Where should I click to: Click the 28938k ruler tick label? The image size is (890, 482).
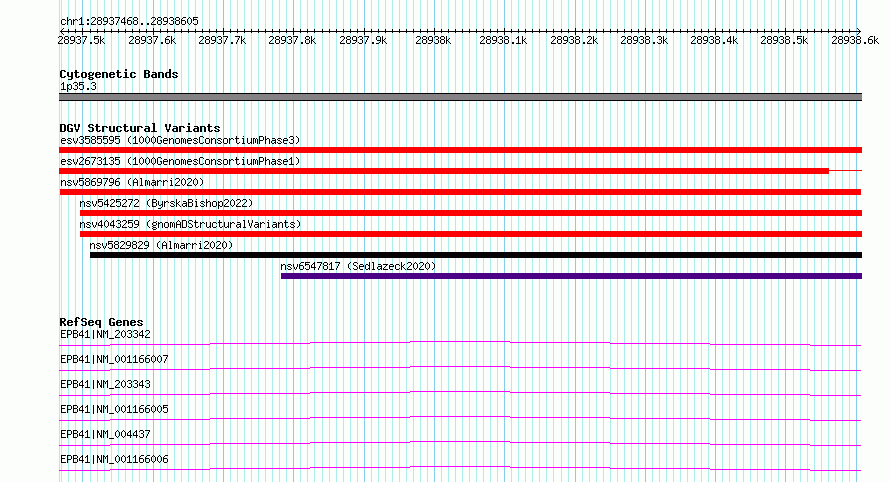pos(433,40)
